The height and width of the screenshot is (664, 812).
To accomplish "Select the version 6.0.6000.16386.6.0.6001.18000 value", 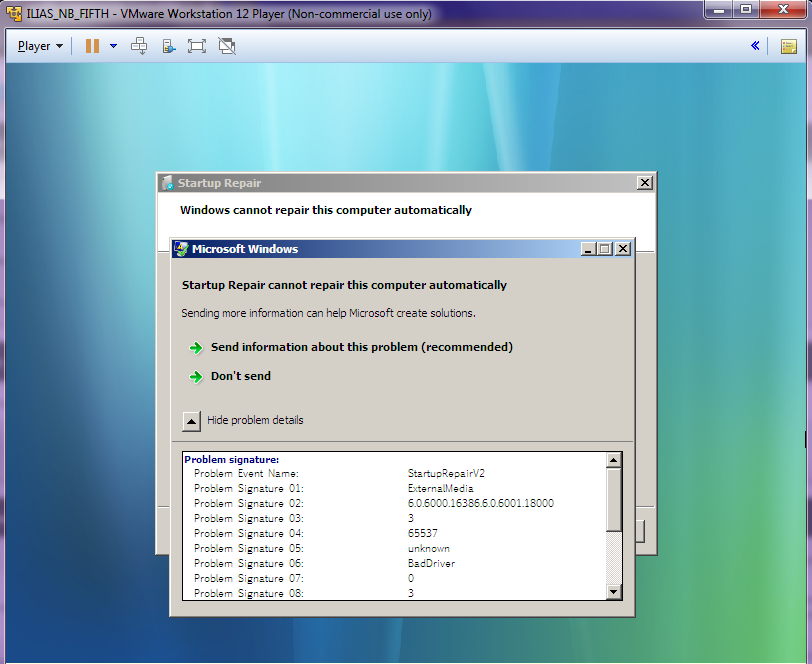I will click(481, 503).
